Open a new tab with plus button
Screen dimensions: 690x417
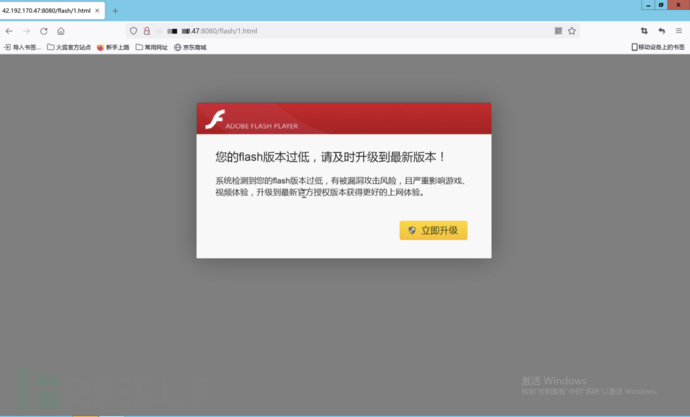pos(115,11)
